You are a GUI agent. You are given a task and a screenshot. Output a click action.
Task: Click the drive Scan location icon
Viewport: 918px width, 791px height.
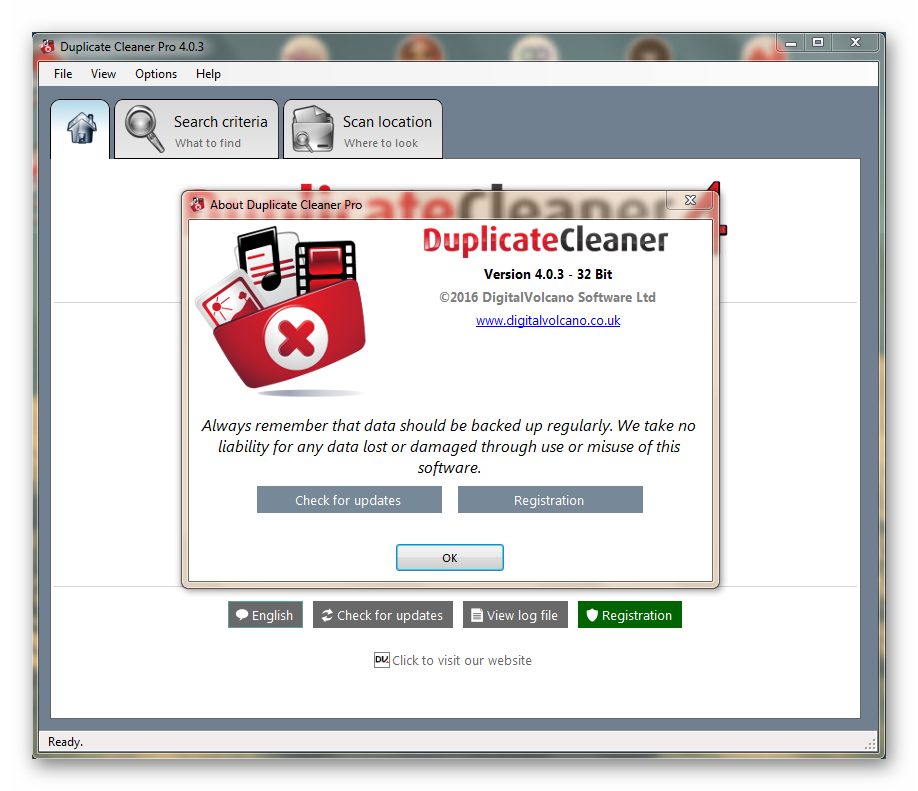[313, 129]
